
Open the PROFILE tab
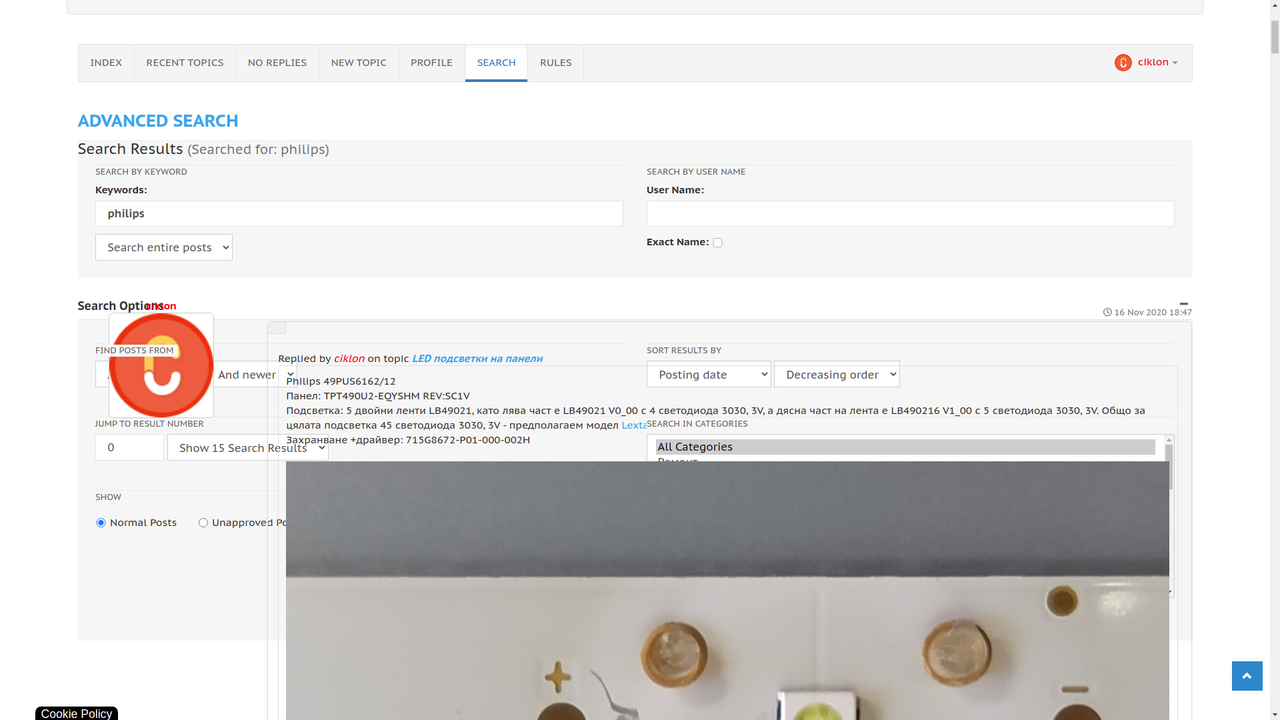click(x=432, y=63)
